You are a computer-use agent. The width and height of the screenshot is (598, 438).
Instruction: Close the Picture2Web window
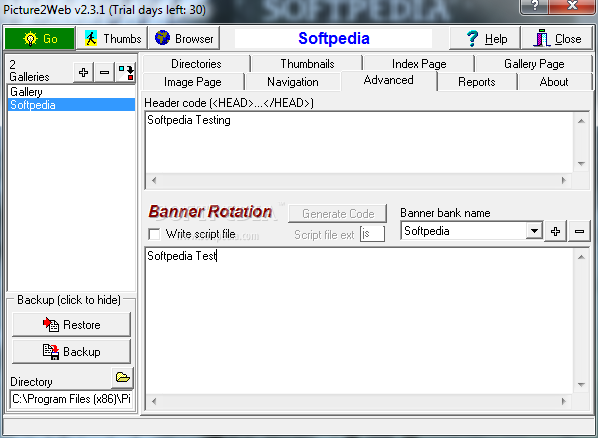(x=572, y=6)
